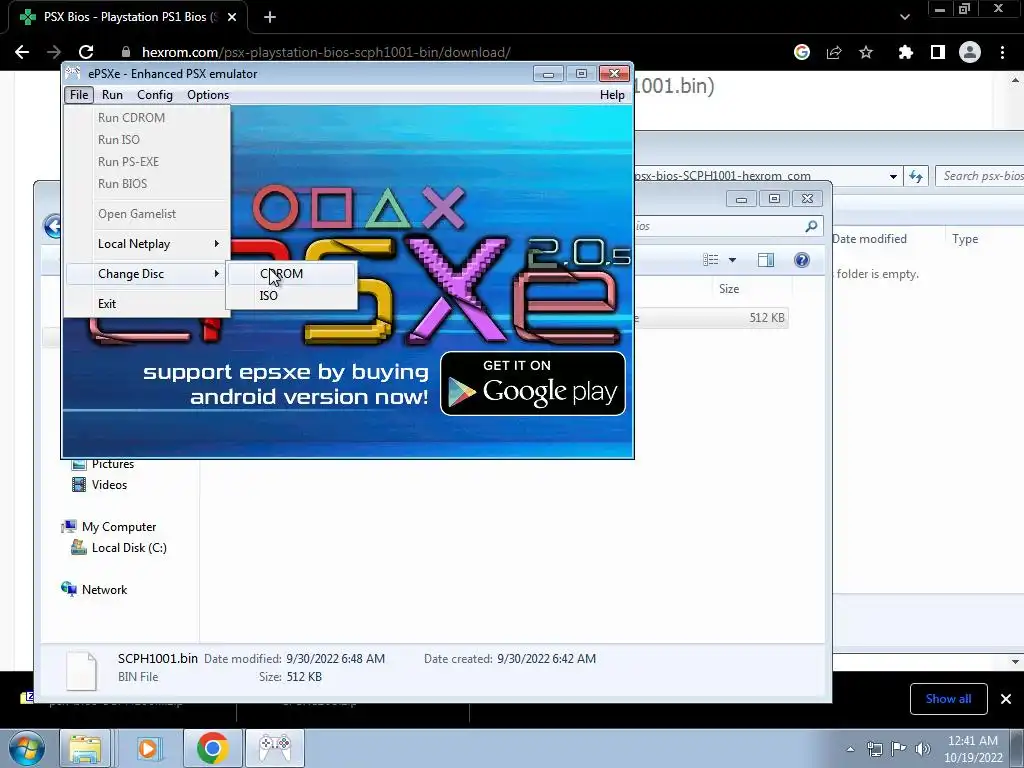
Task: Click the Google icon in address bar
Action: click(802, 52)
